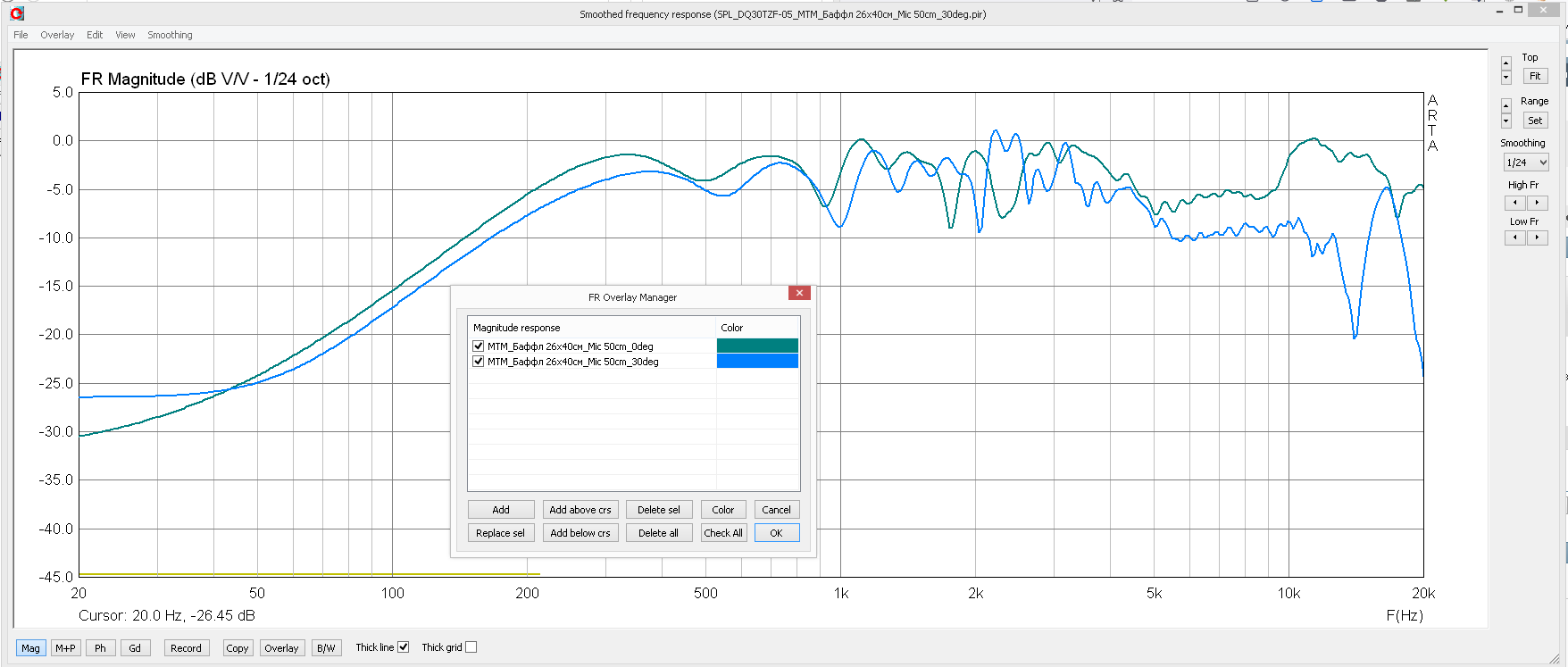Open the View menu

click(125, 35)
